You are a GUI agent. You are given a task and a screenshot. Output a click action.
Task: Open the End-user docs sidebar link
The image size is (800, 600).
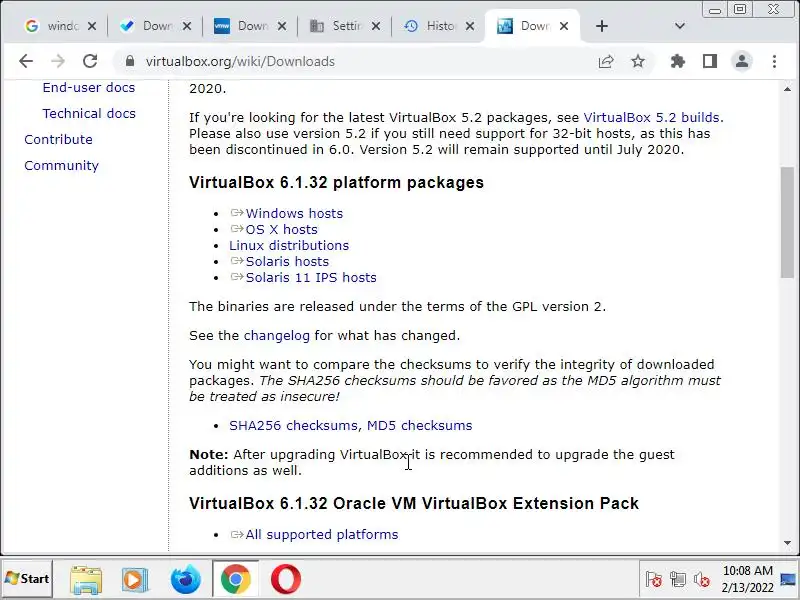click(89, 88)
